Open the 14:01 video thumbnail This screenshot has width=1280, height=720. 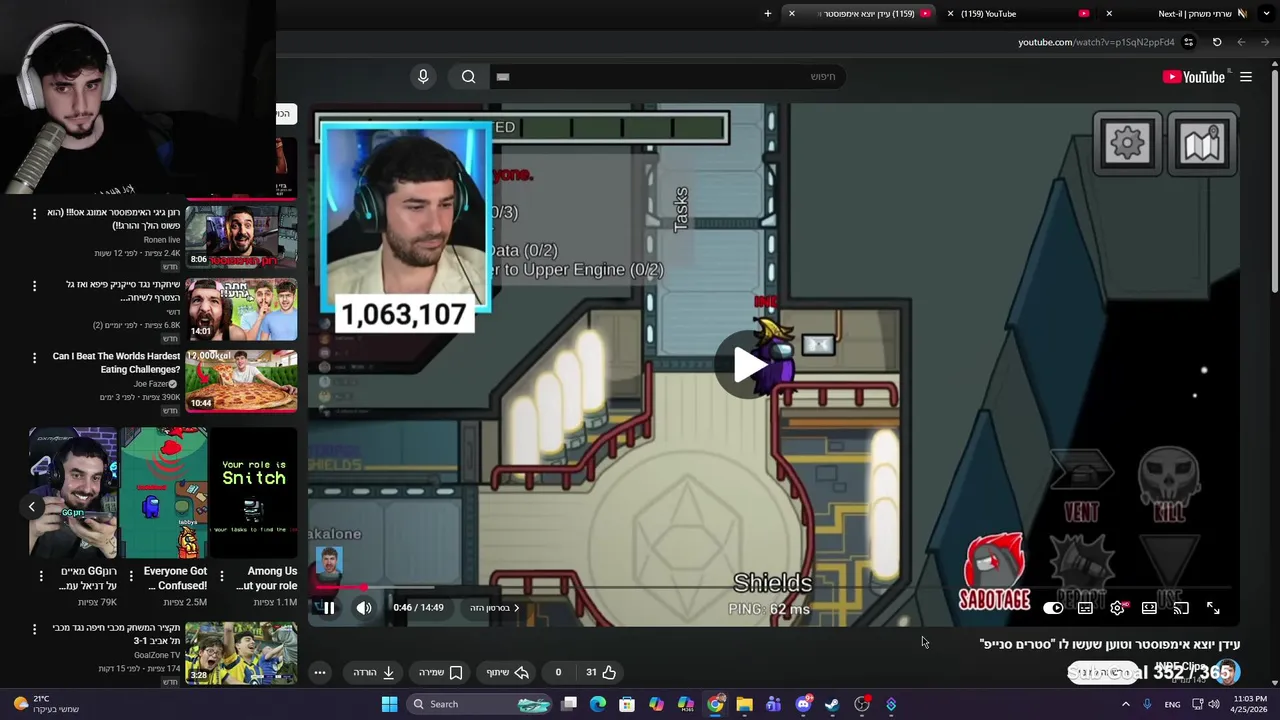241,309
